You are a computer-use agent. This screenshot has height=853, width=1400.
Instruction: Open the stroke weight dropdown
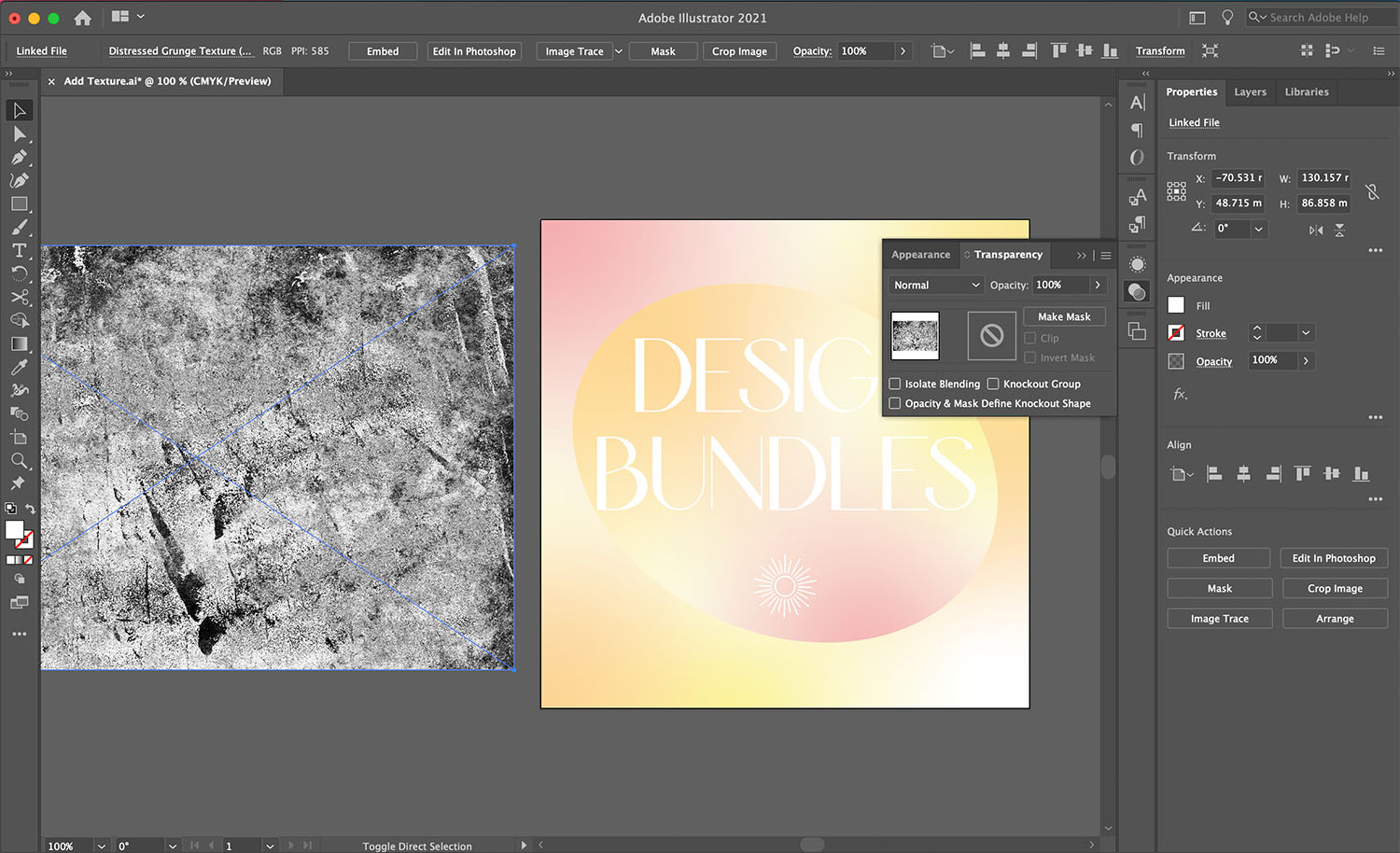tap(1306, 333)
